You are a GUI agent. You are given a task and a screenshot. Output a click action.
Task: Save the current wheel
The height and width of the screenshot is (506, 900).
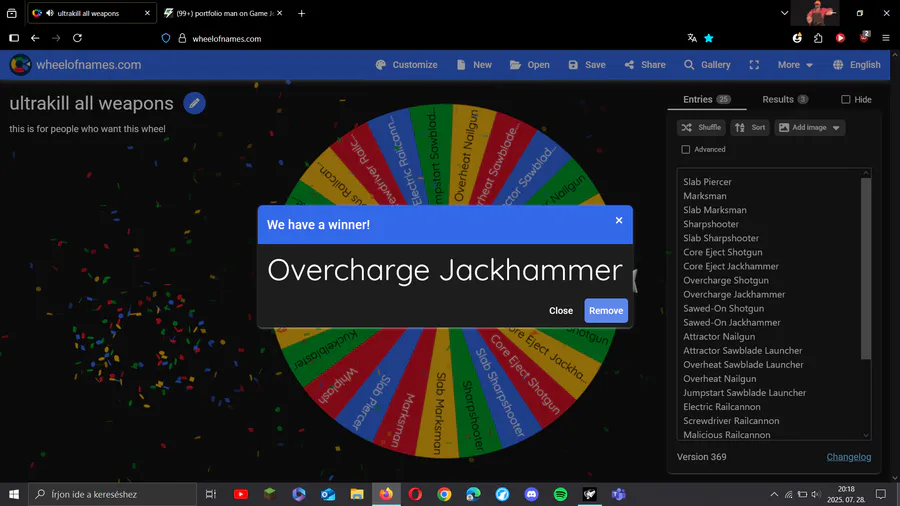(587, 65)
